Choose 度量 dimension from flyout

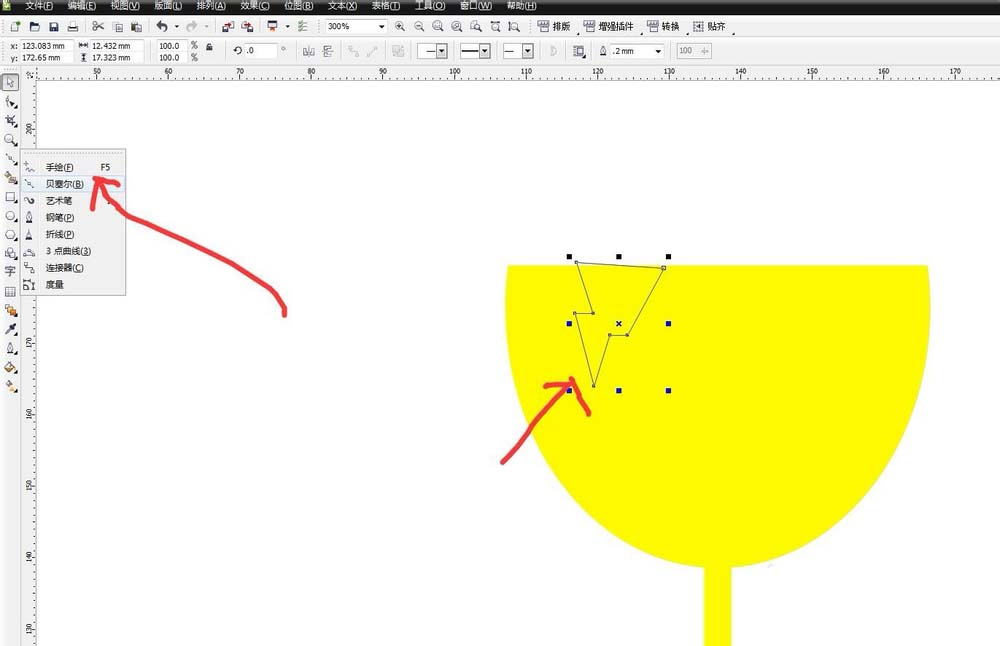pyautogui.click(x=73, y=284)
